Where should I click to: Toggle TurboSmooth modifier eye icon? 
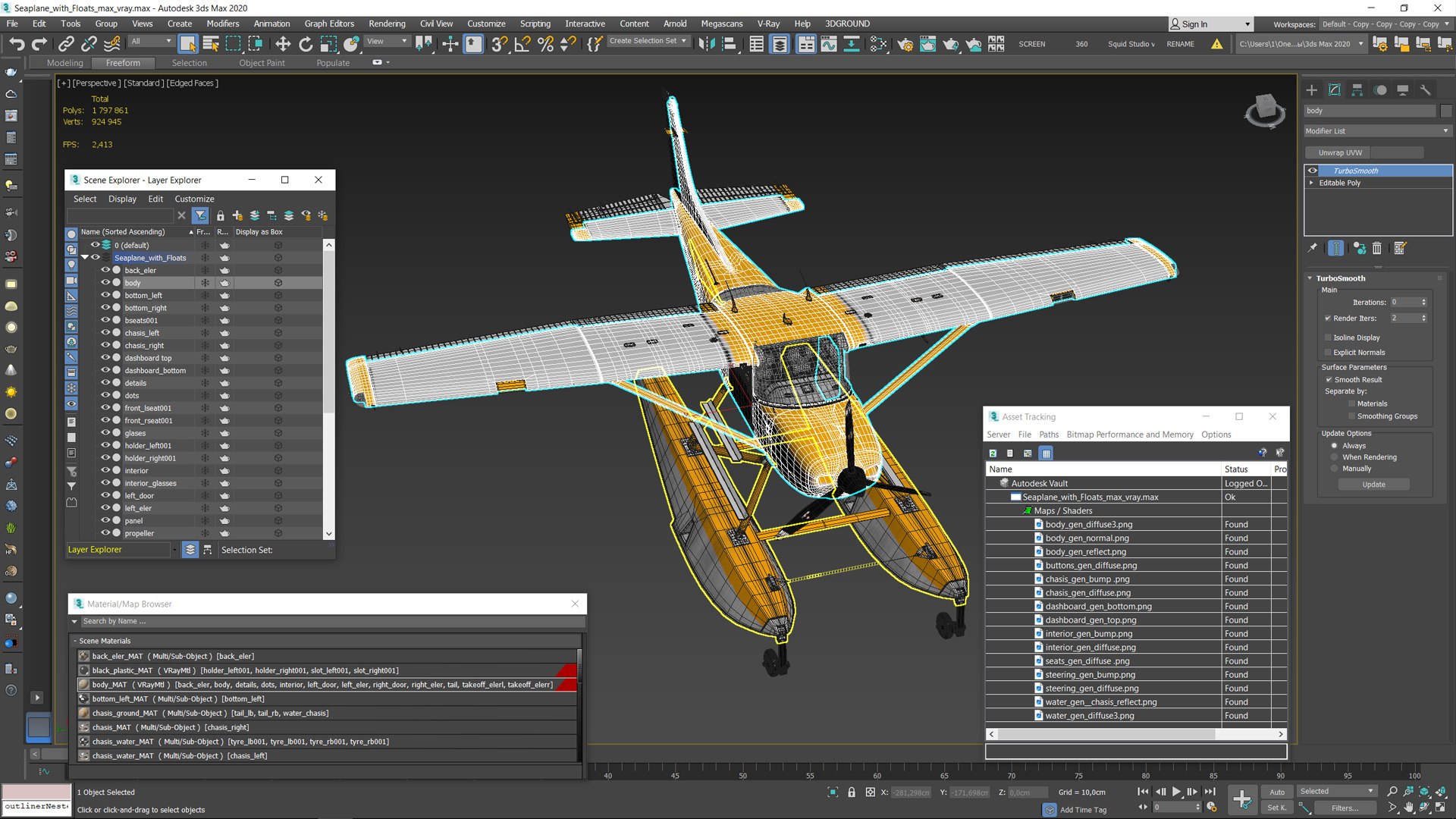pos(1313,171)
